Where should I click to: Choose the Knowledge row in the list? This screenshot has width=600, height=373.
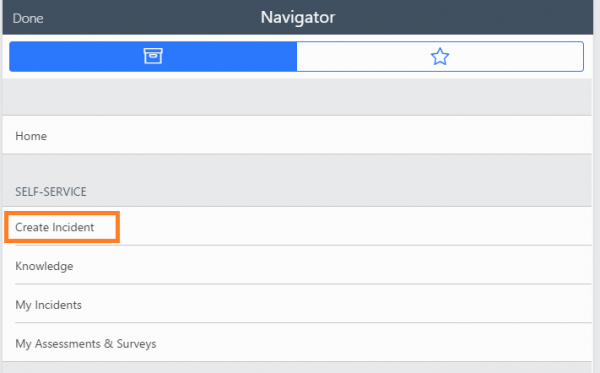(x=297, y=265)
